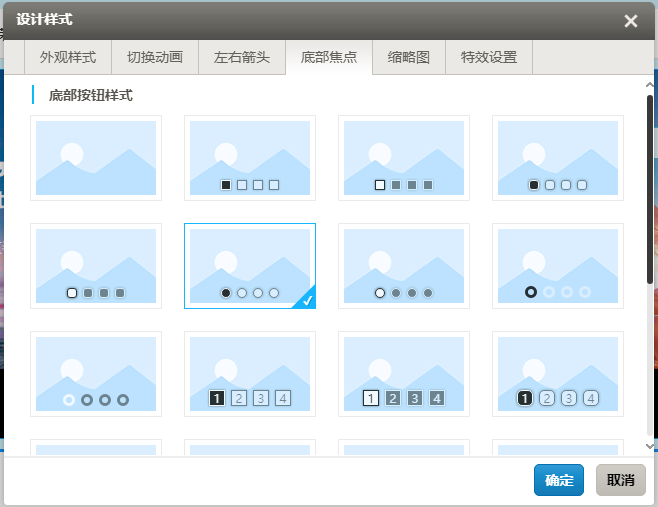Click the 确定 button to confirm
The image size is (658, 507).
[x=559, y=480]
